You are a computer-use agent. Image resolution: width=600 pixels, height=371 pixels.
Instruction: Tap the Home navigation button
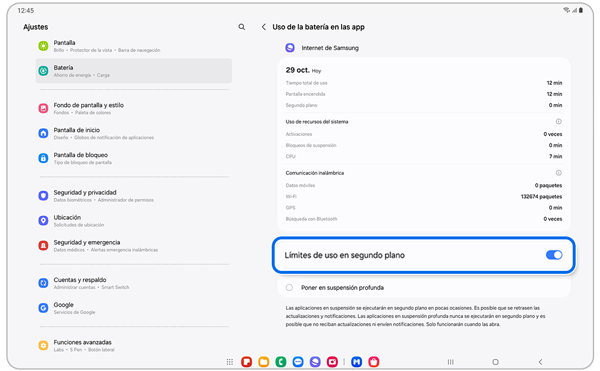tap(495, 362)
